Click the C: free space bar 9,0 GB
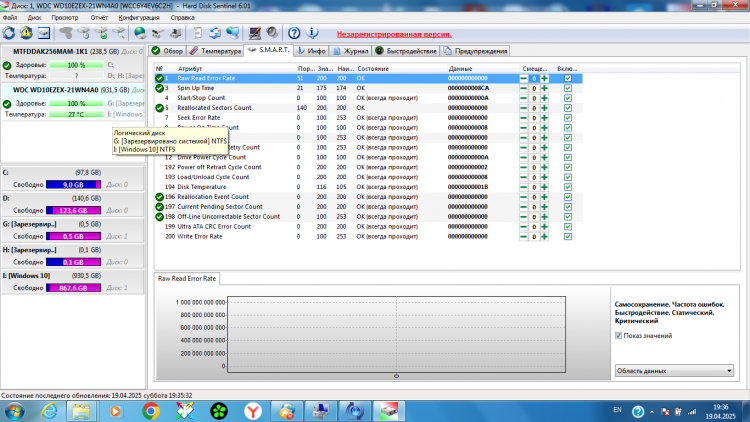Screen dimensions: 750x422 (73, 185)
